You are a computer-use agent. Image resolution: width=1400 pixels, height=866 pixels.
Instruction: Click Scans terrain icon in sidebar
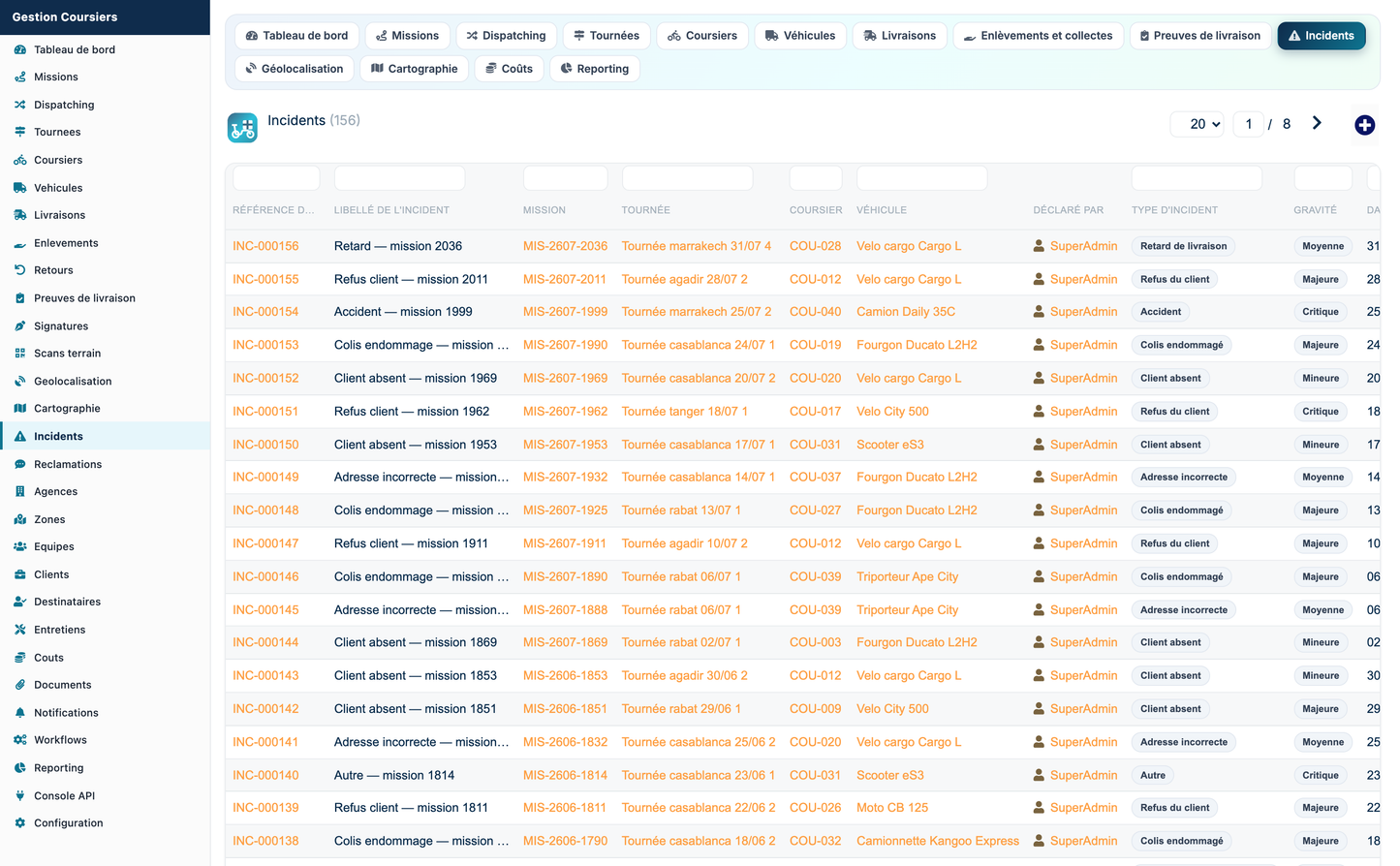coord(19,354)
